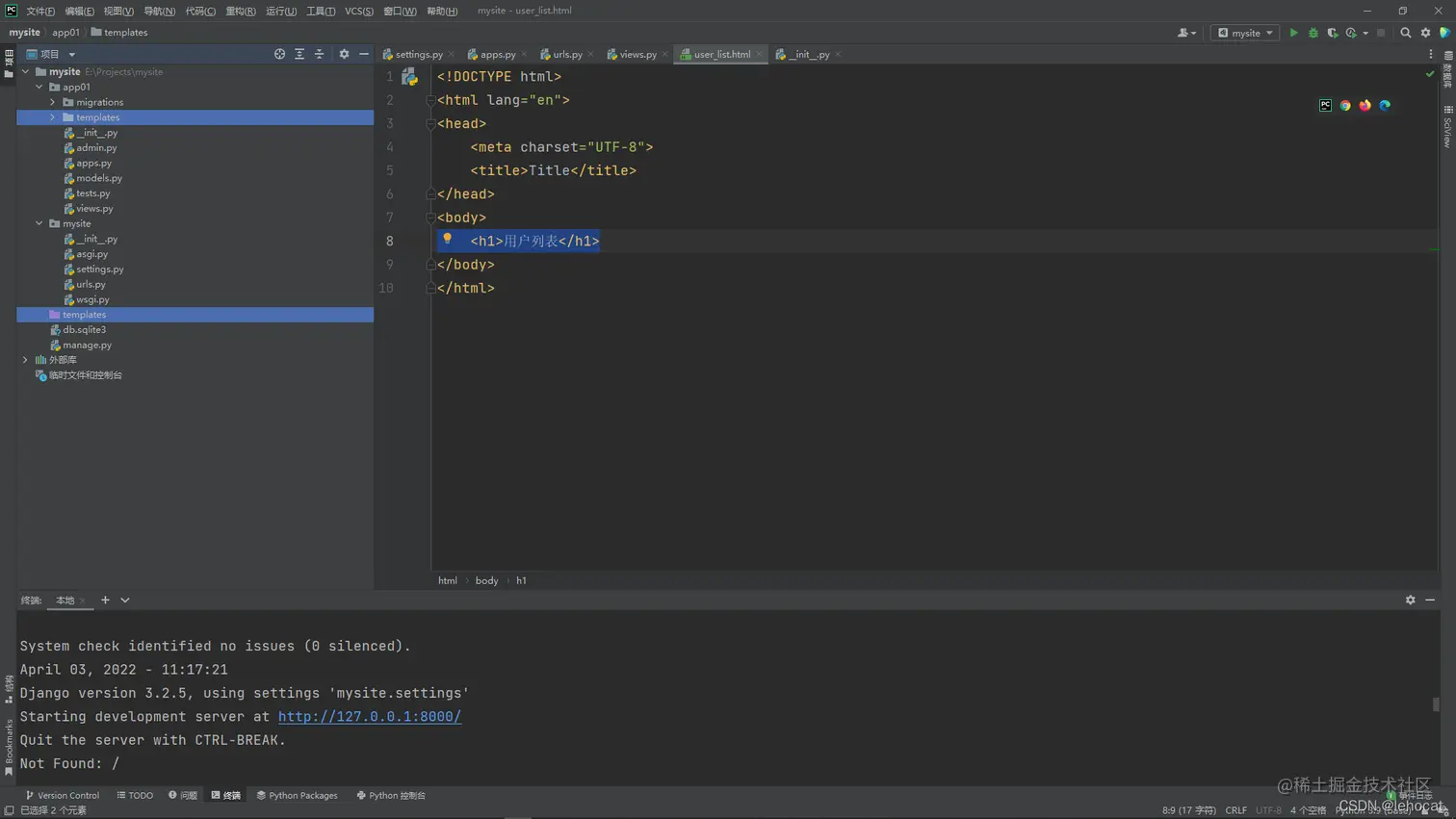
Task: Click the inspection status checkmark
Action: pos(1430,74)
